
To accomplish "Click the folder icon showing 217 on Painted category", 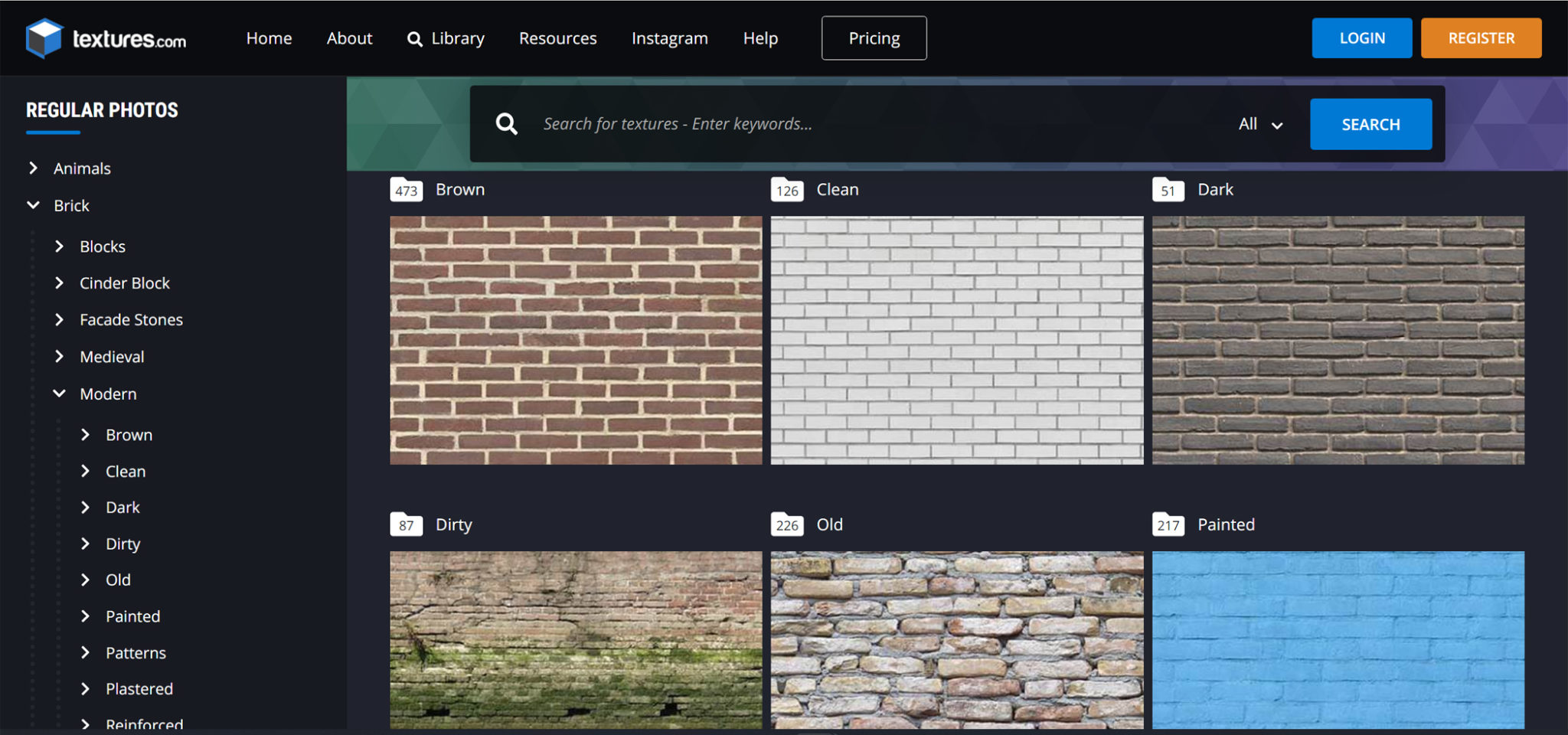I will click(x=1167, y=524).
